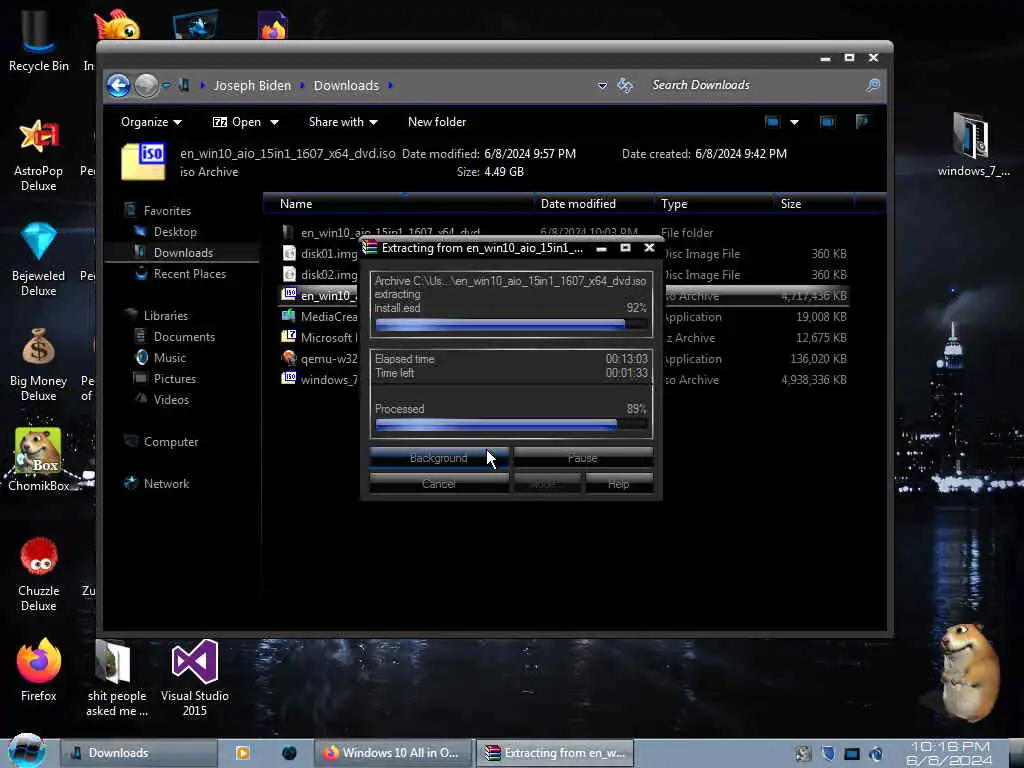The image size is (1024, 768).
Task: Open the Share with dropdown
Action: tap(343, 122)
